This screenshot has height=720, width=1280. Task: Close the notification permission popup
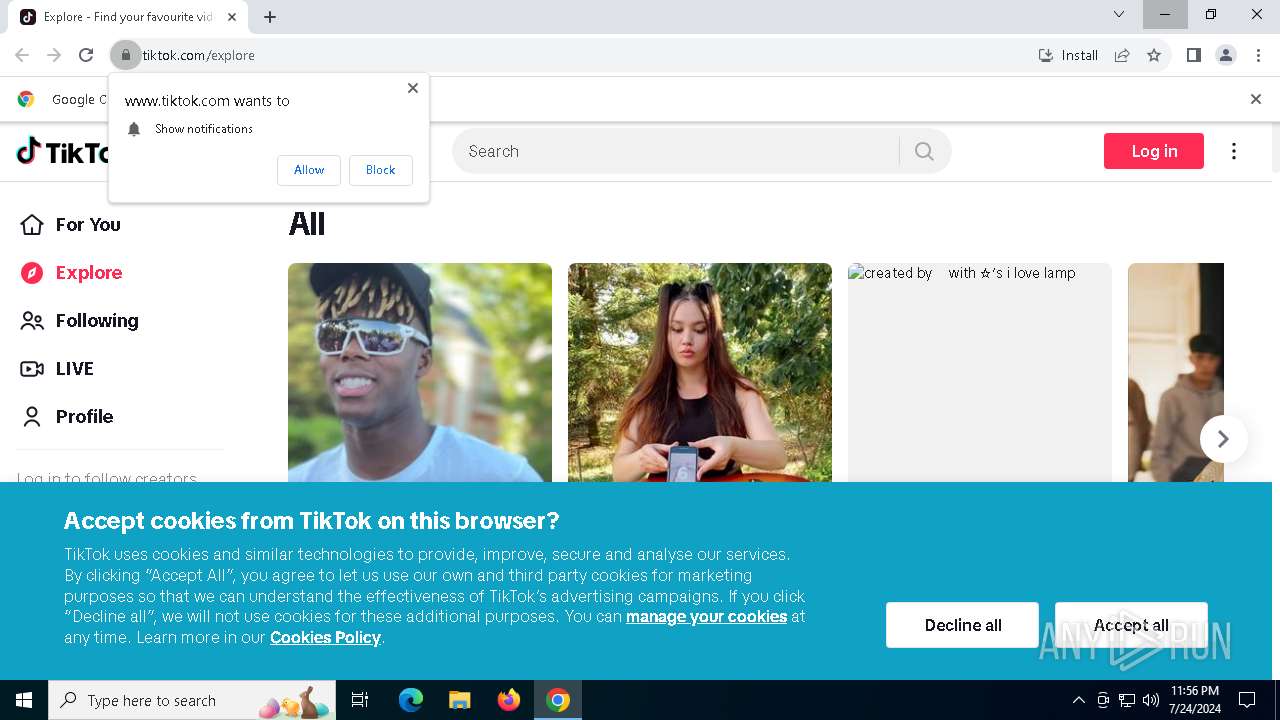coord(412,88)
